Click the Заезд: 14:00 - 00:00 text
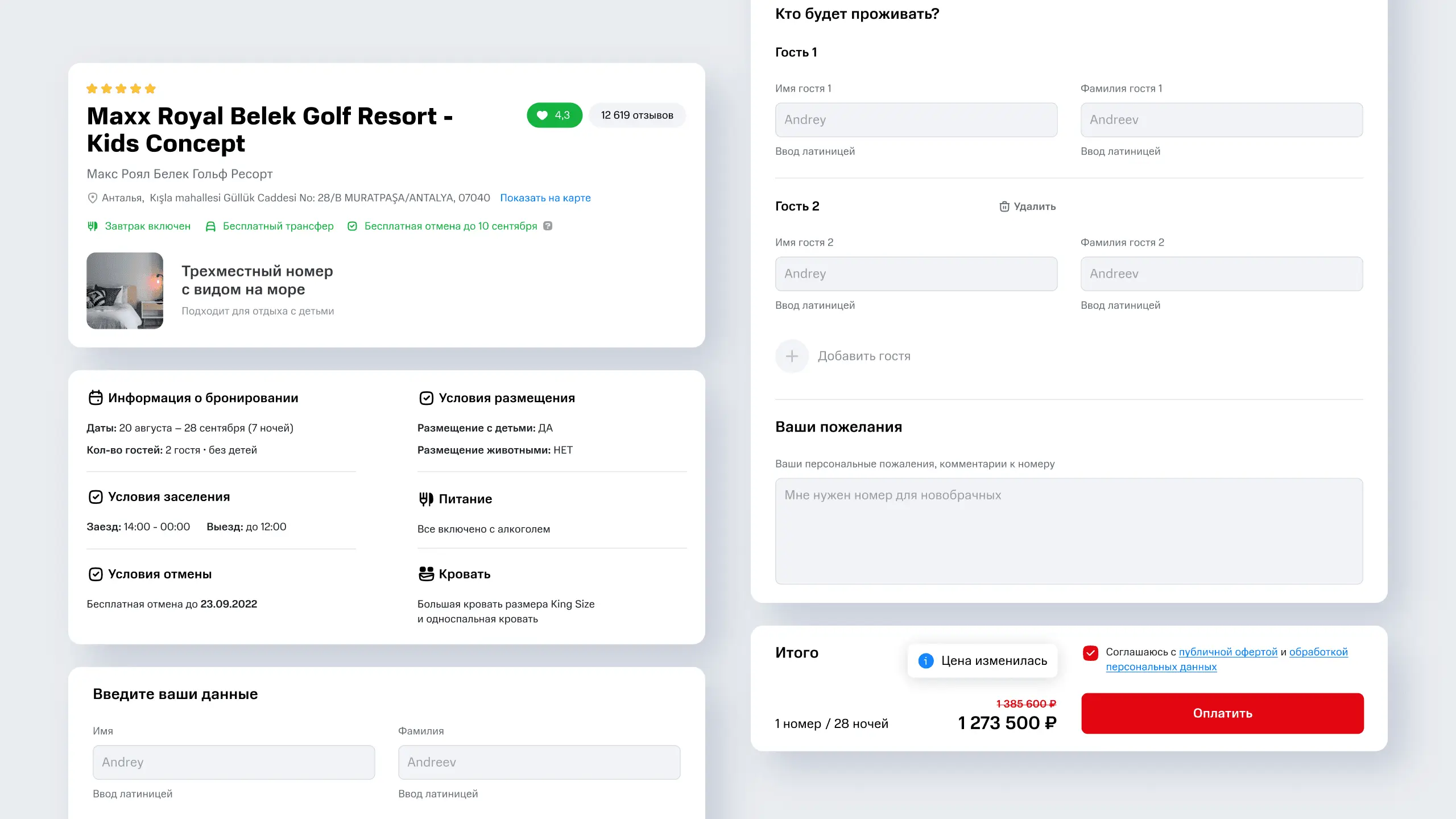This screenshot has height=819, width=1456. point(138,527)
